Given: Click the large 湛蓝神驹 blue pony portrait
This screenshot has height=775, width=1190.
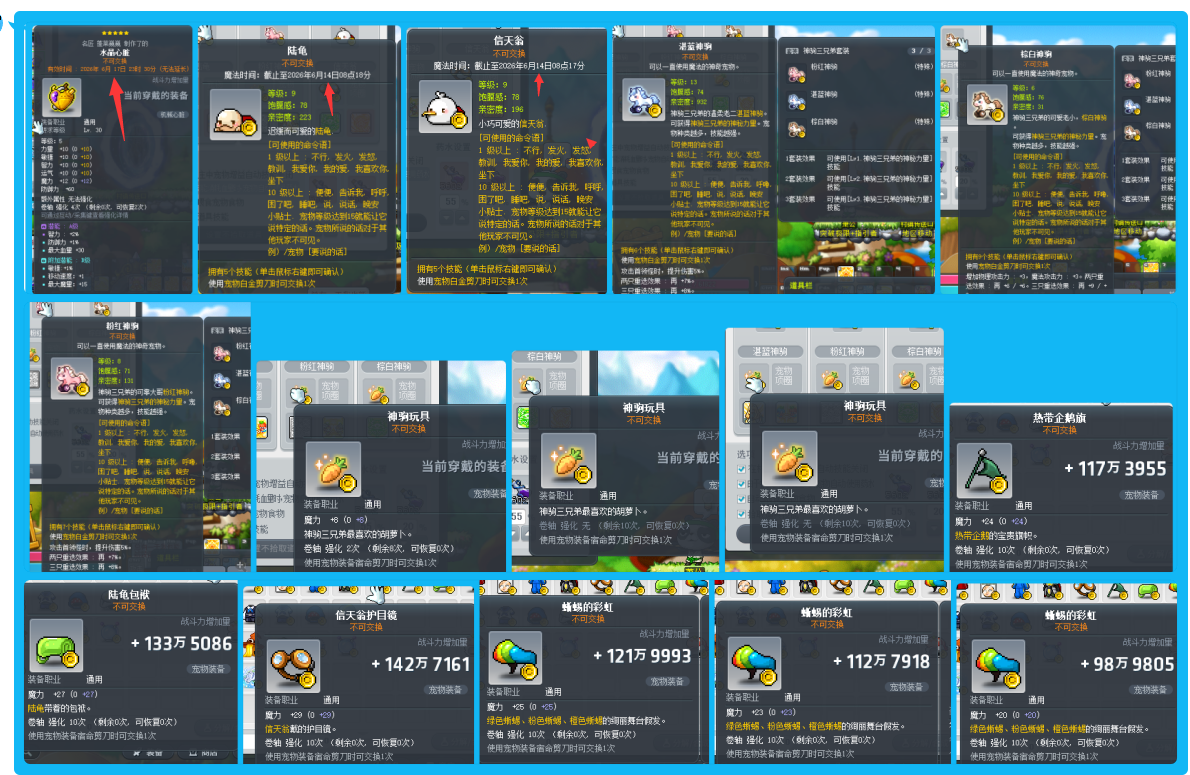Looking at the screenshot, I should [x=644, y=99].
